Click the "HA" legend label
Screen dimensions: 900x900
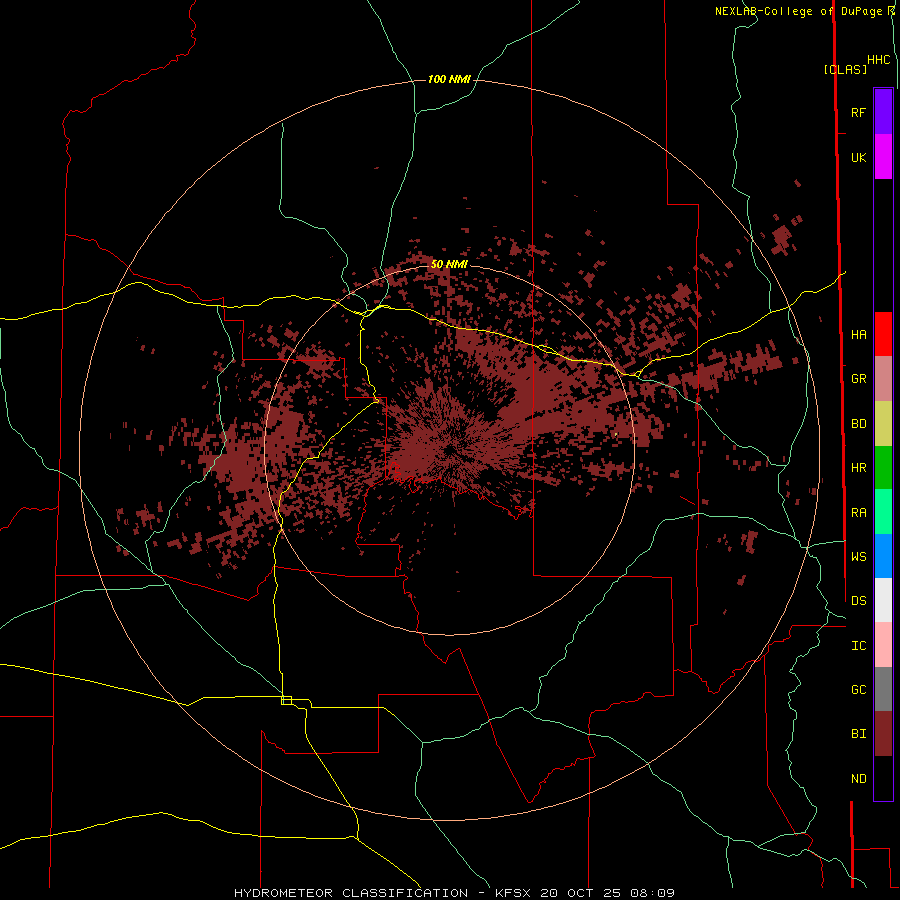point(858,335)
